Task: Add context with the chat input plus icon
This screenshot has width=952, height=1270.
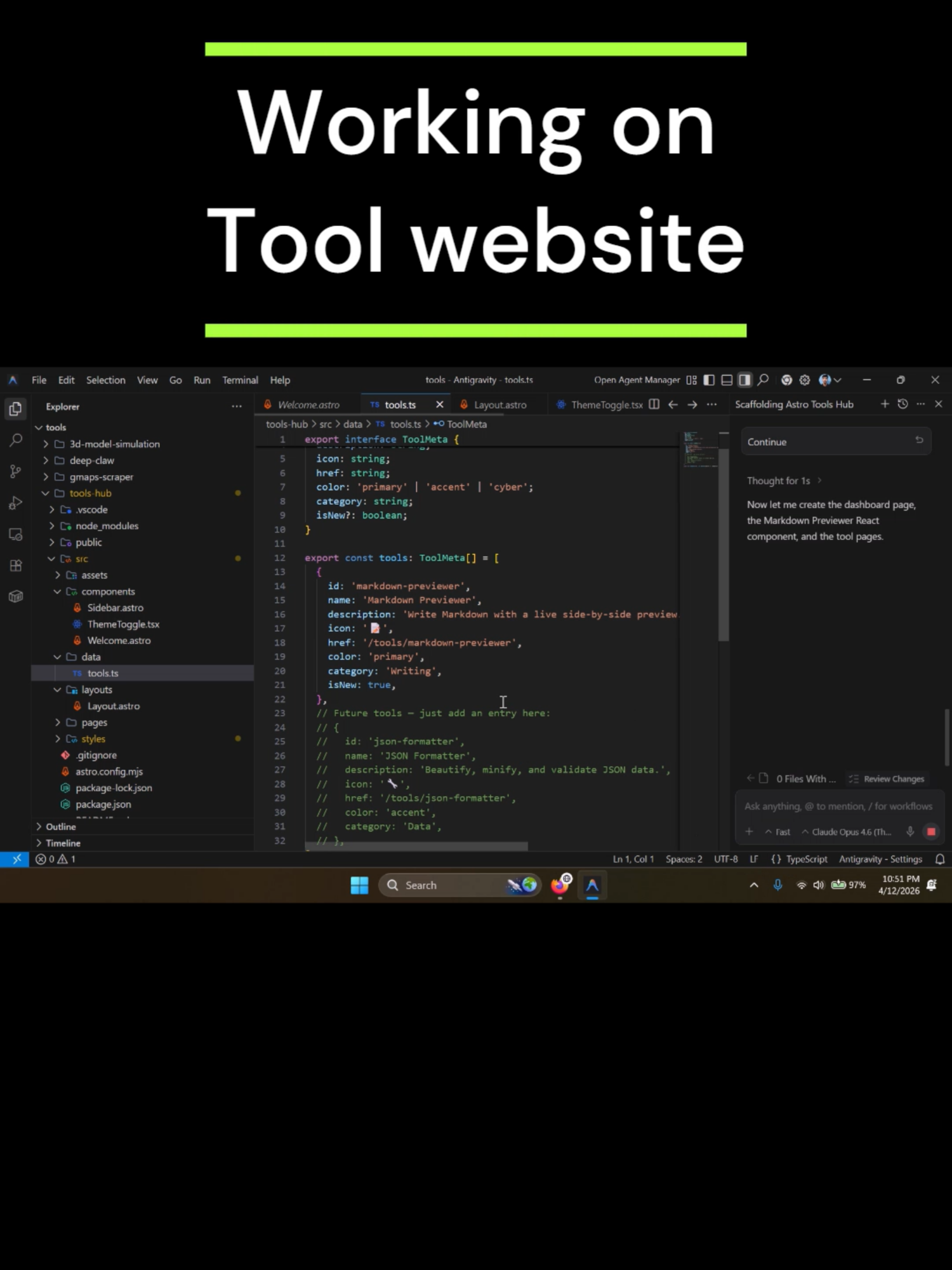Action: point(749,832)
